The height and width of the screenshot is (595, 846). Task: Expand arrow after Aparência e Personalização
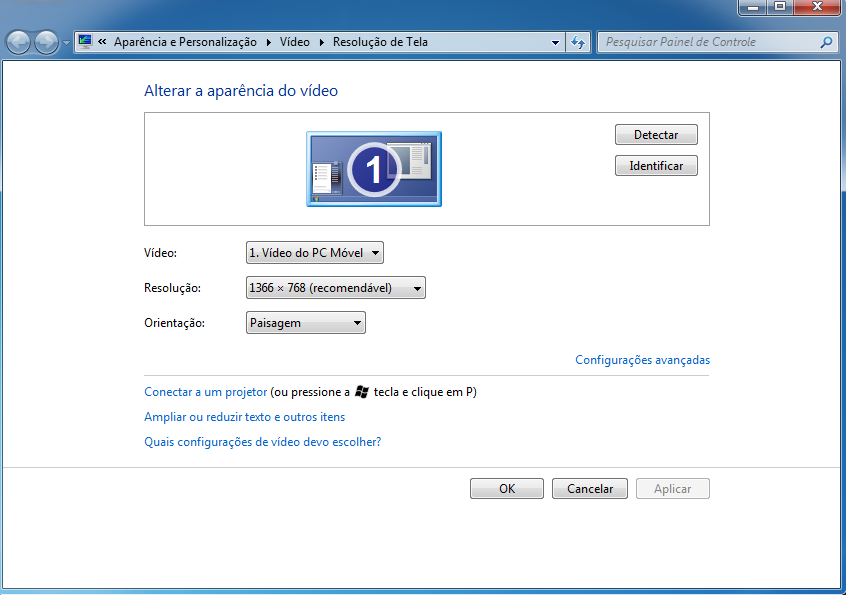click(x=268, y=42)
